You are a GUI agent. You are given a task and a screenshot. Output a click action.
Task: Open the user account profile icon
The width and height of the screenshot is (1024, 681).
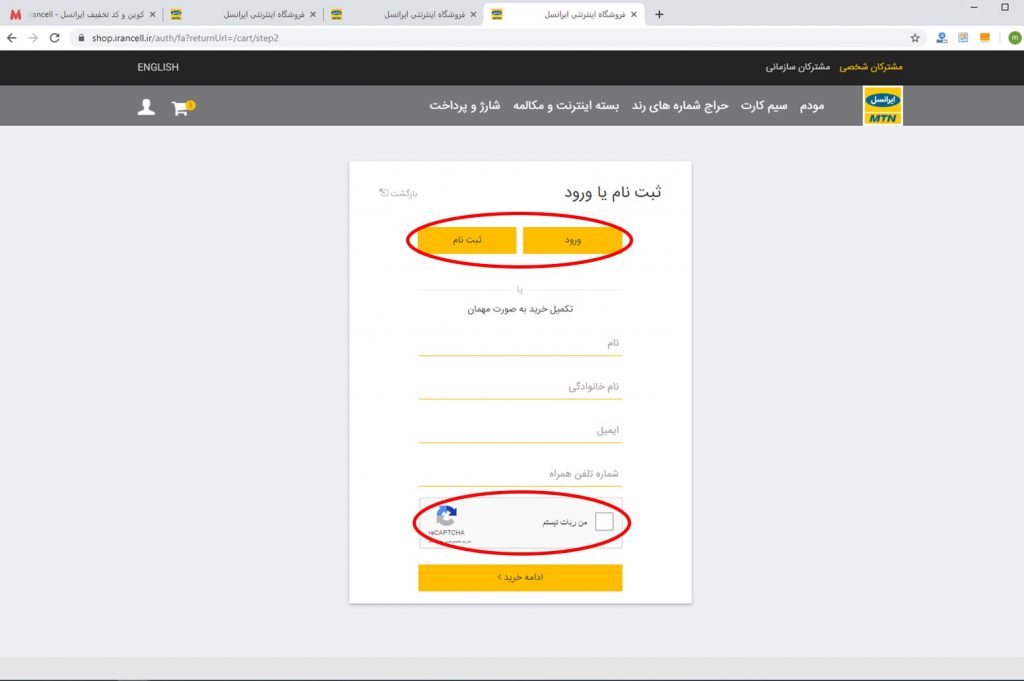tap(146, 107)
